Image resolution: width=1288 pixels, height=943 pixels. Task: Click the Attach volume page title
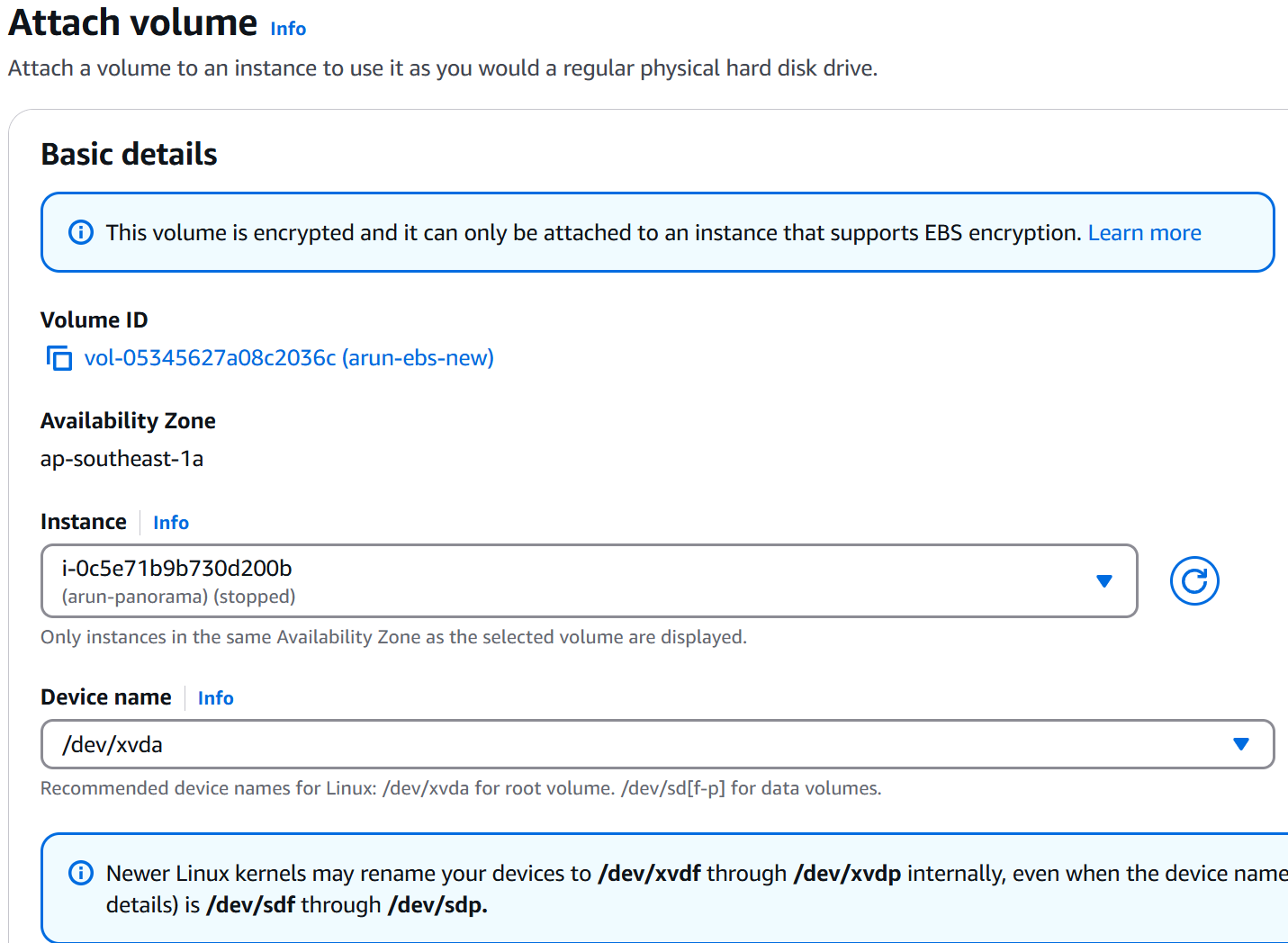(133, 23)
